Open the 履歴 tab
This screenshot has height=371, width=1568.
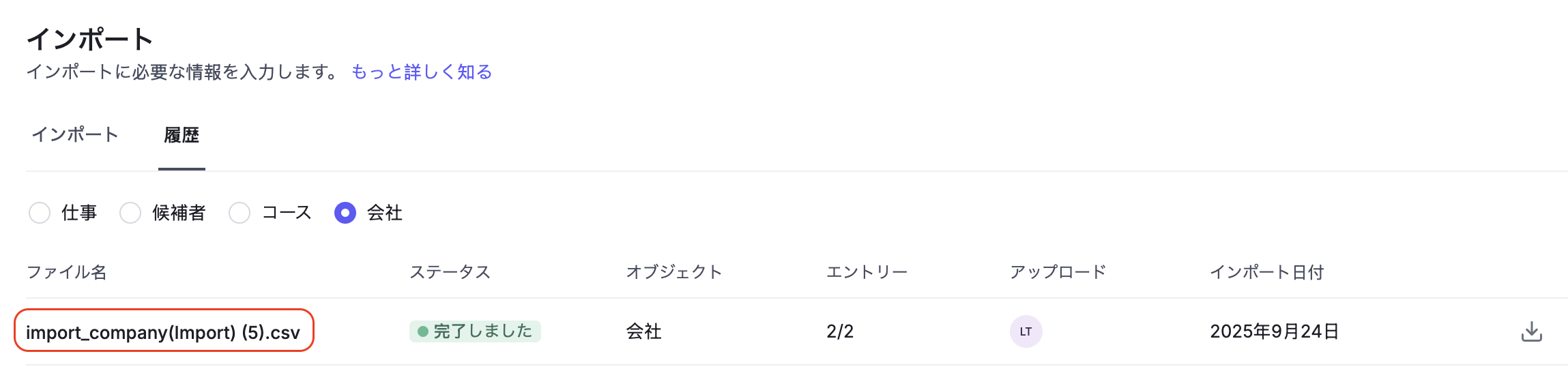click(182, 135)
